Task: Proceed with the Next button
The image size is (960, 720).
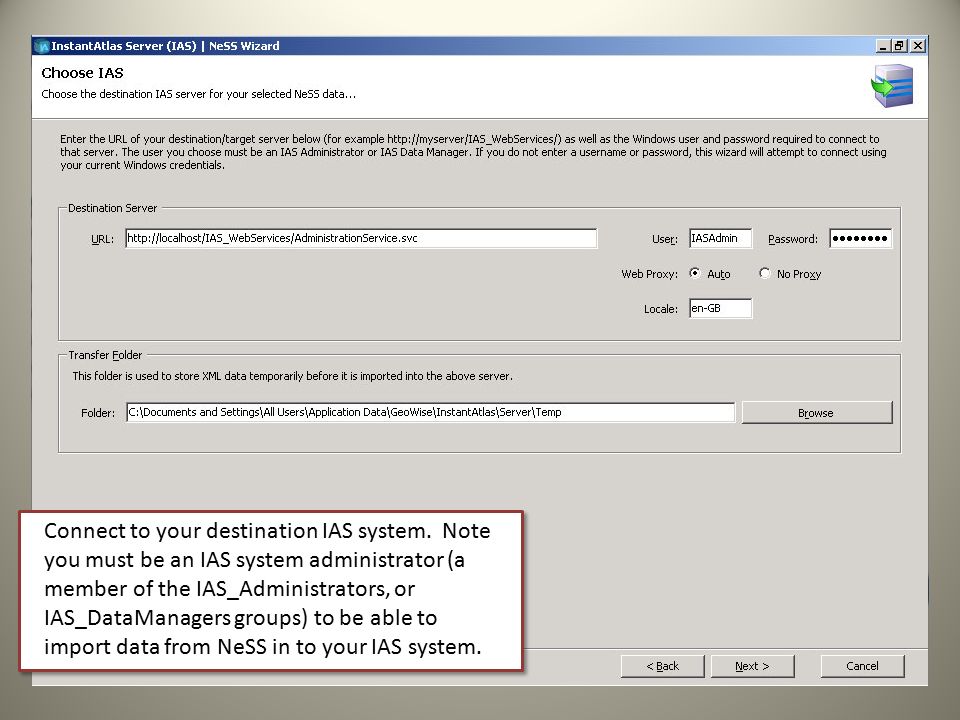Action: coord(752,666)
